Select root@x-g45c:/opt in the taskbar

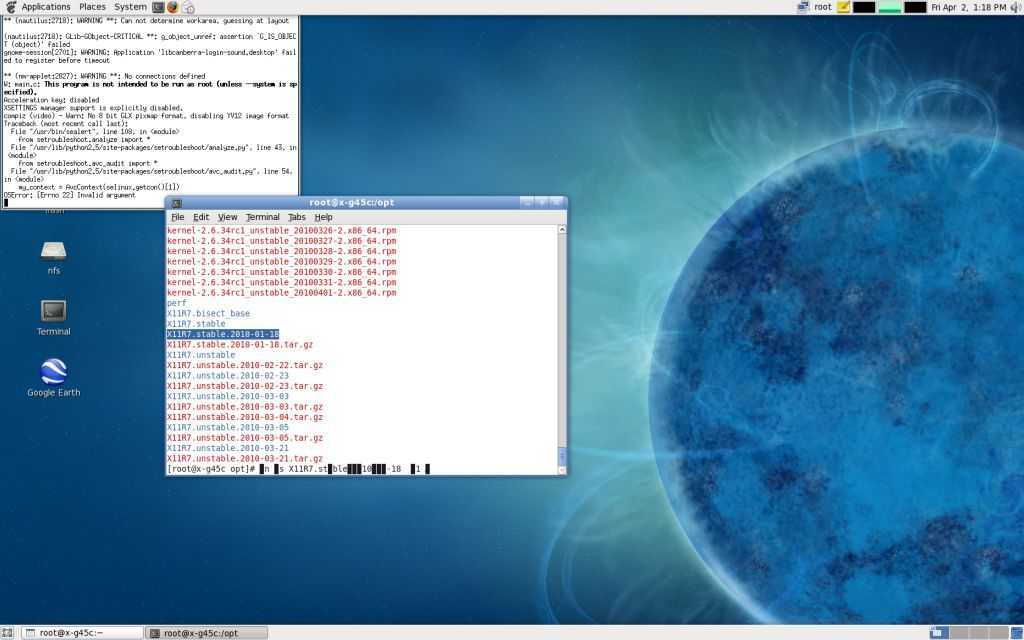pos(207,633)
